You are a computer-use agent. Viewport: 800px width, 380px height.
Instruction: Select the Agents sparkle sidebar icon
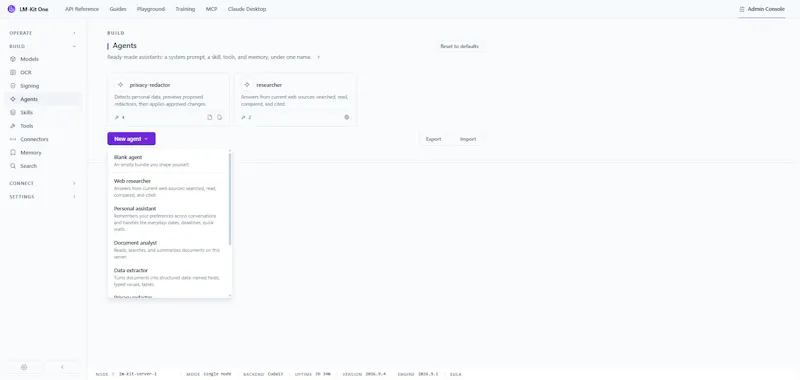[13, 99]
